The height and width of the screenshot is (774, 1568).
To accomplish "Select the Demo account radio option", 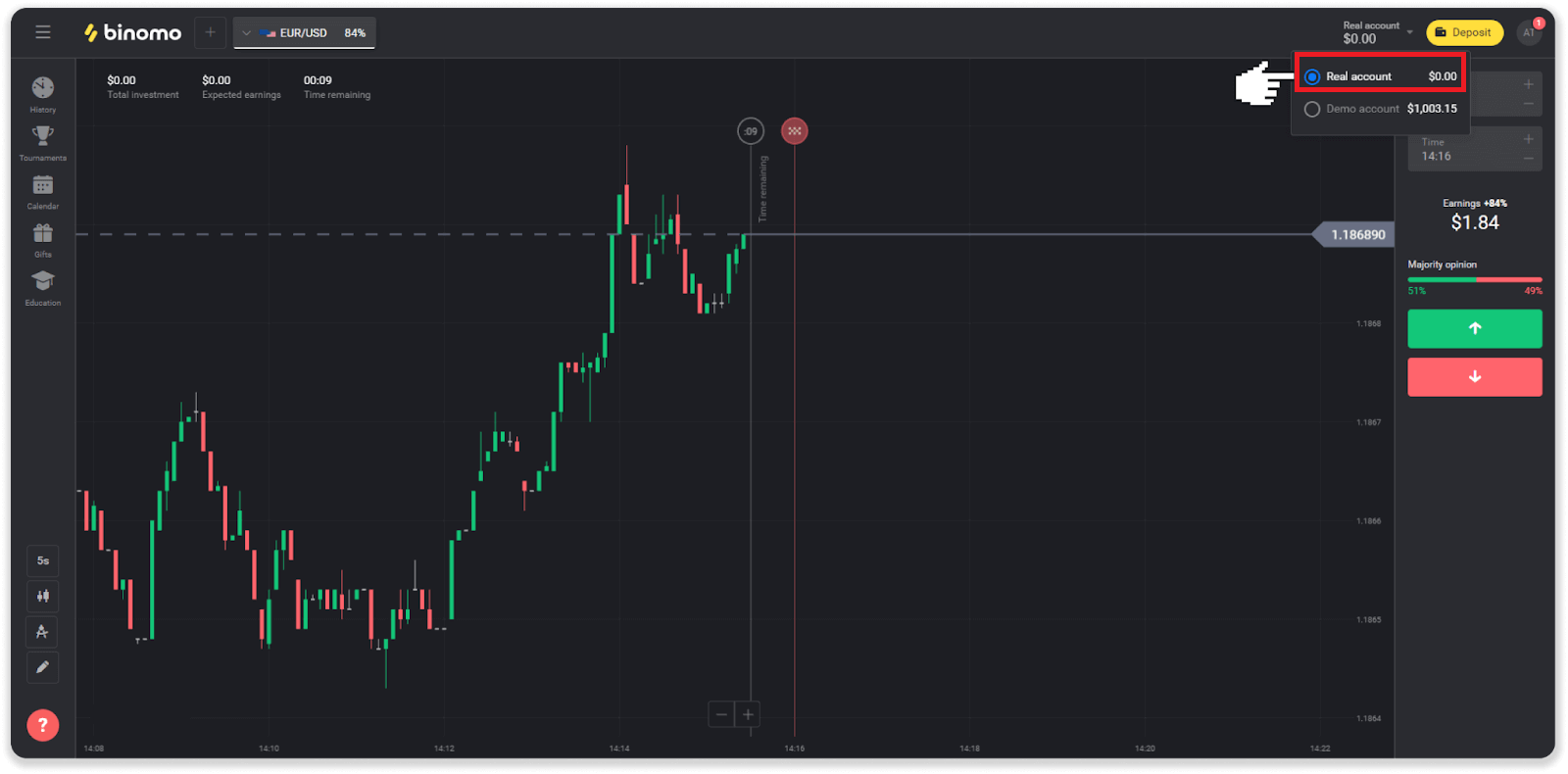I will click(1312, 109).
